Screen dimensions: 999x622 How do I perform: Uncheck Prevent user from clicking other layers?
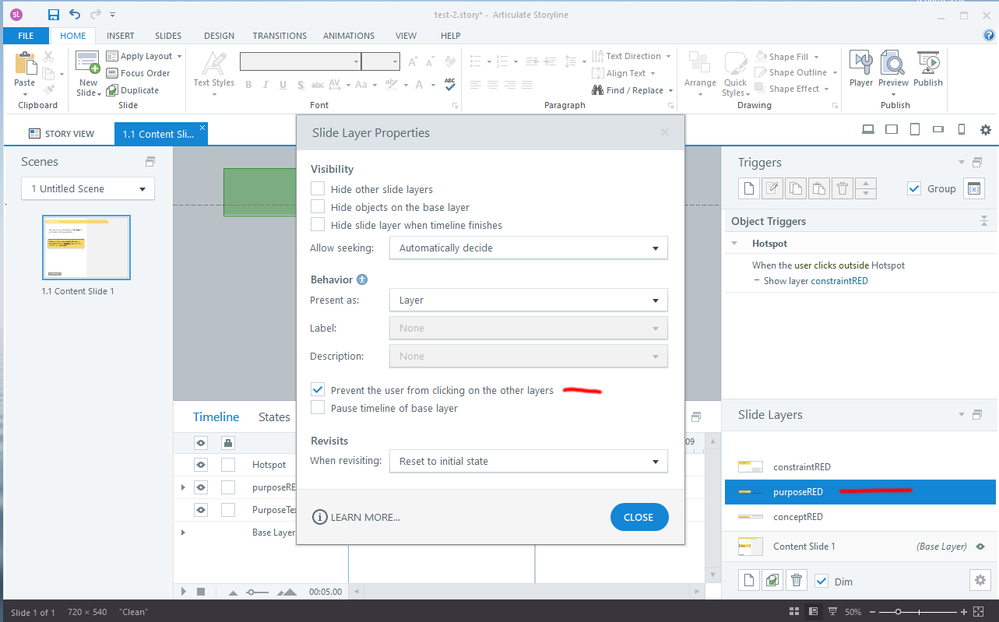[x=318, y=390]
